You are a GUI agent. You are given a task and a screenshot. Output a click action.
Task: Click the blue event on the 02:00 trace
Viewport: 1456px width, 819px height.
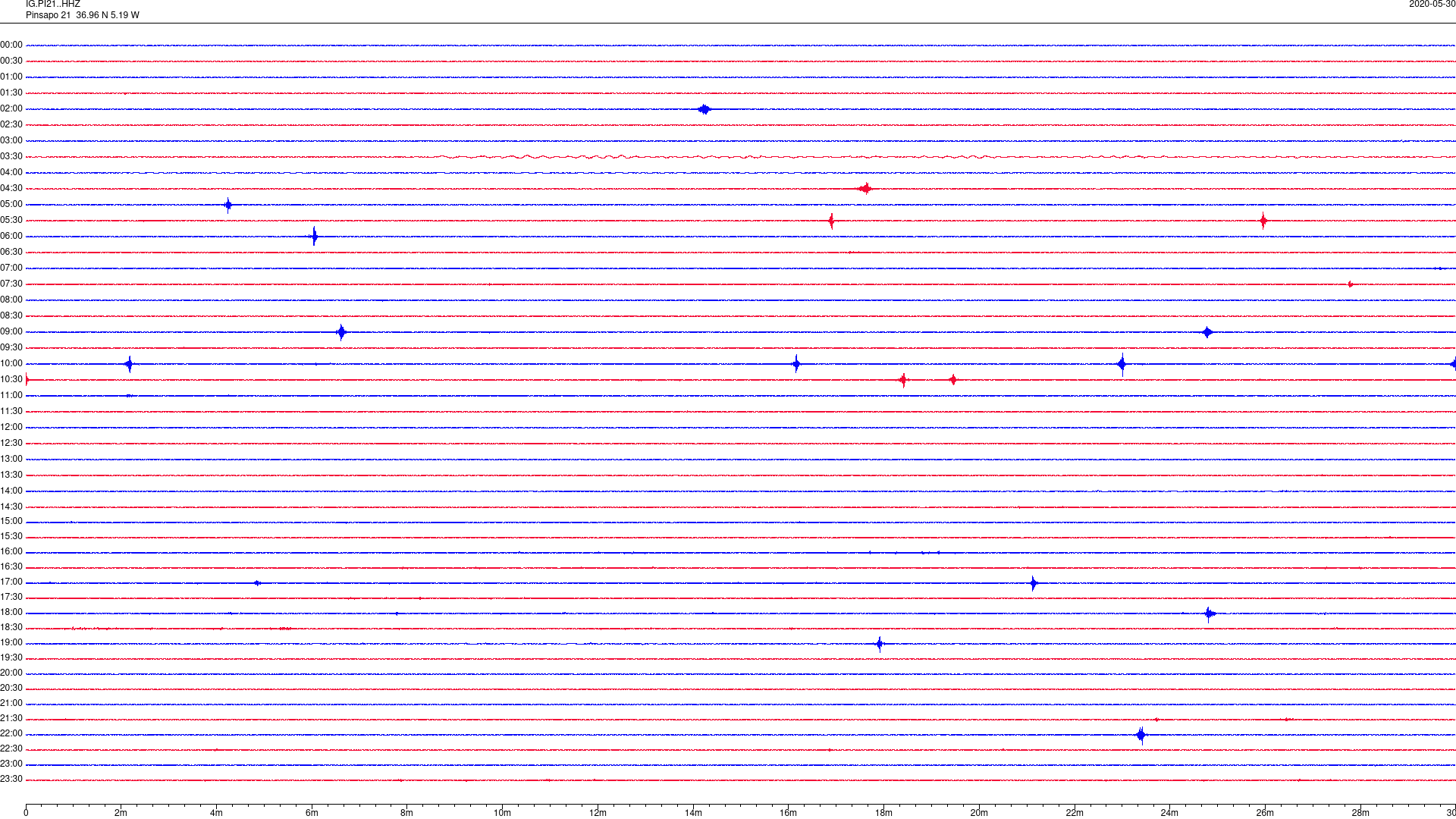pos(704,109)
